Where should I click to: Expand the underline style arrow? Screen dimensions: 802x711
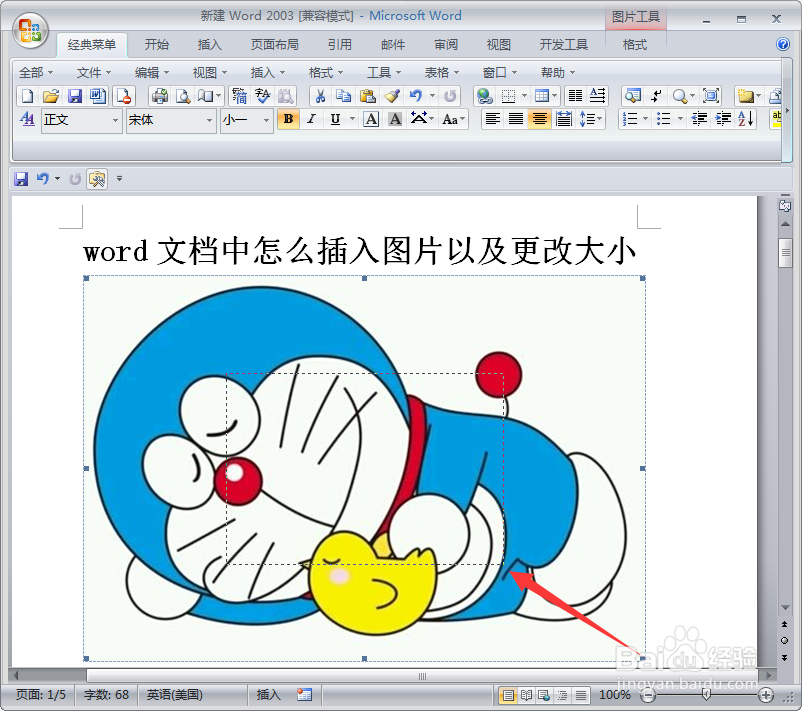pyautogui.click(x=352, y=120)
